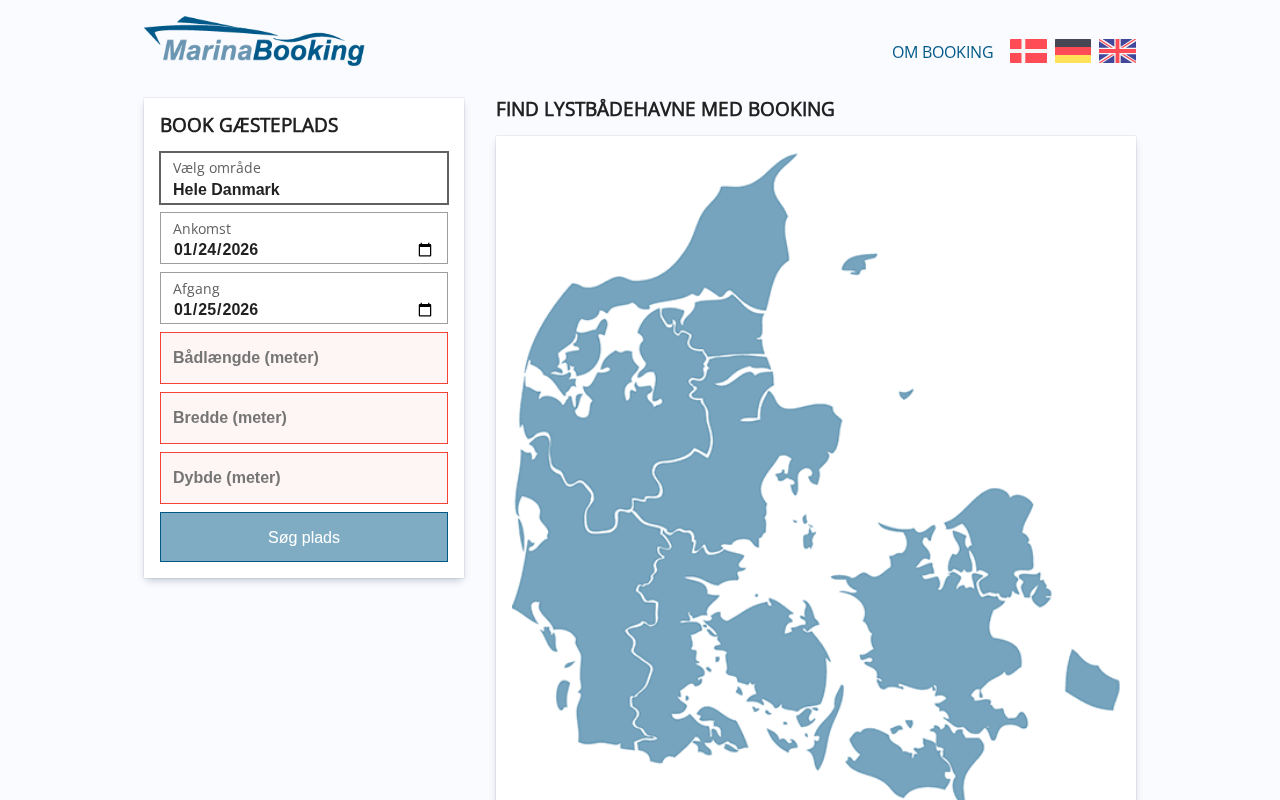Image resolution: width=1280 pixels, height=800 pixels.
Task: Focus the Ankomst date value 01/24/2026
Action: coord(216,250)
